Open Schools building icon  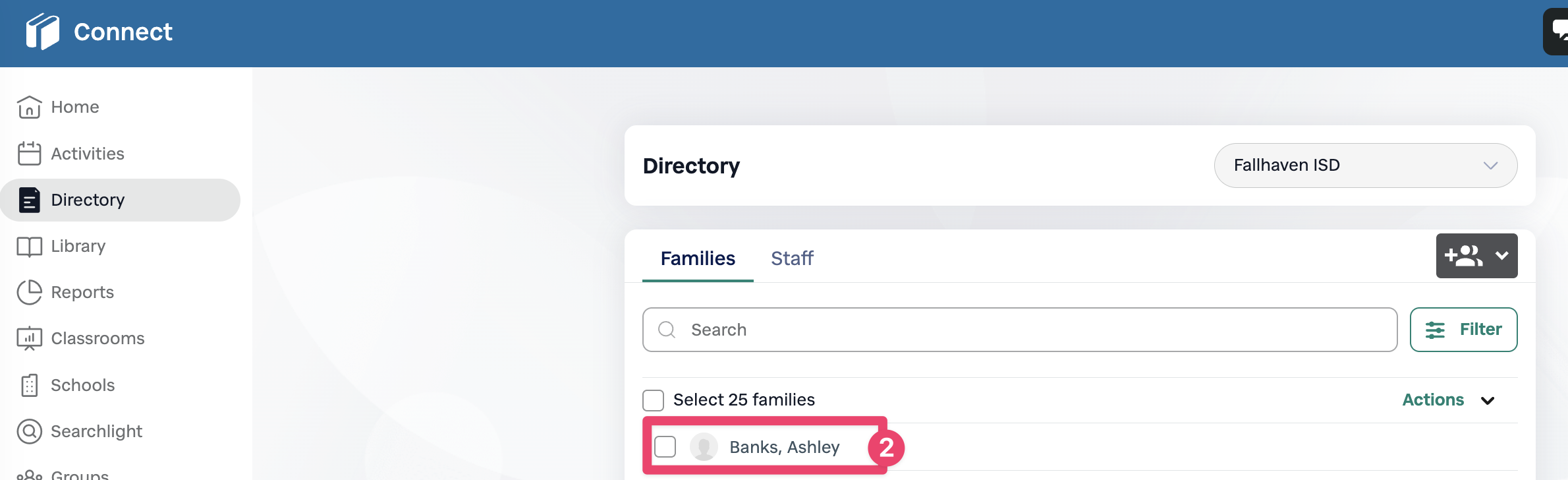(29, 385)
